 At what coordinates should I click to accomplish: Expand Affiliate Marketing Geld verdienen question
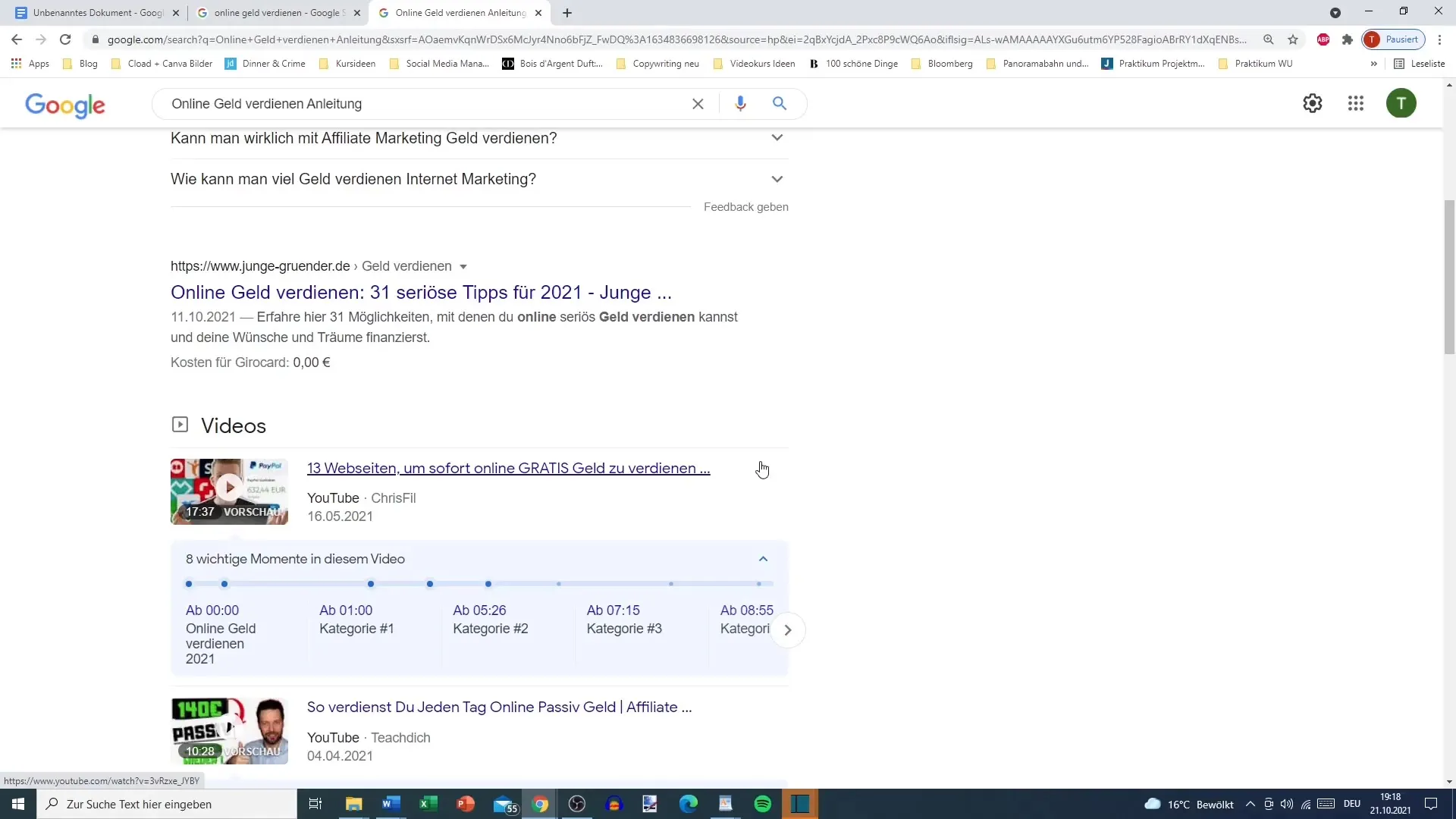coord(479,138)
